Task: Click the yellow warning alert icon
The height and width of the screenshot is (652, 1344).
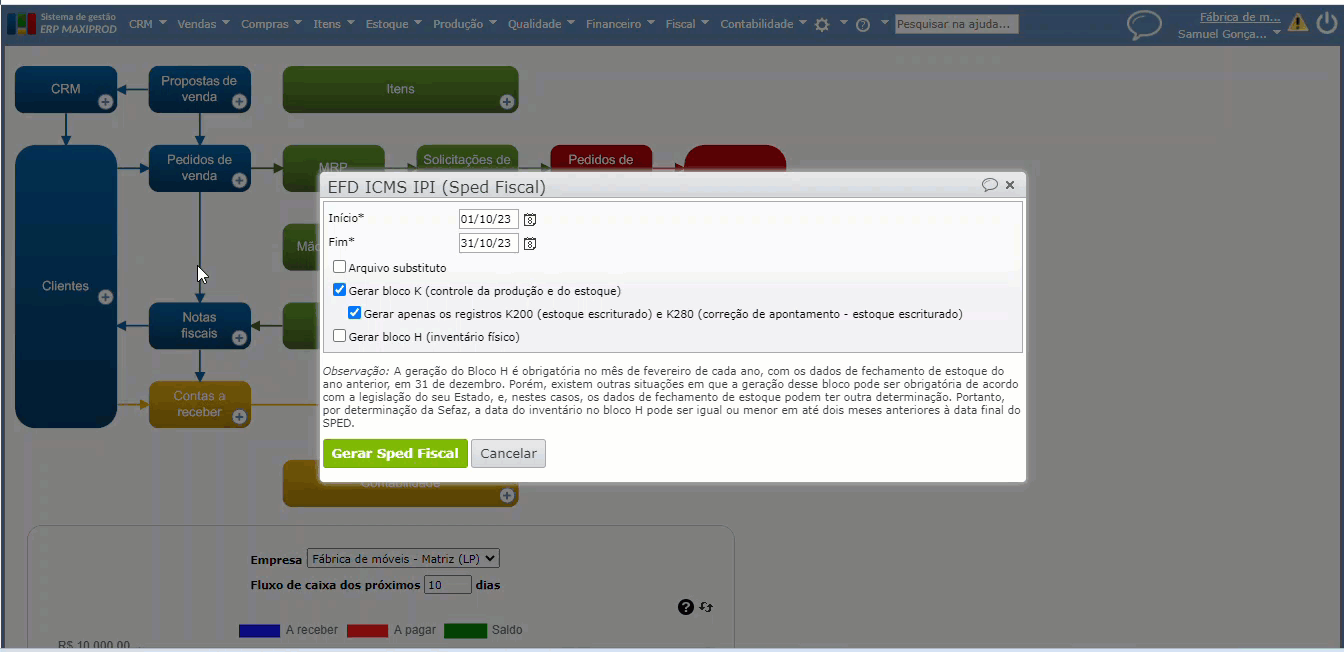Action: coord(1298,23)
